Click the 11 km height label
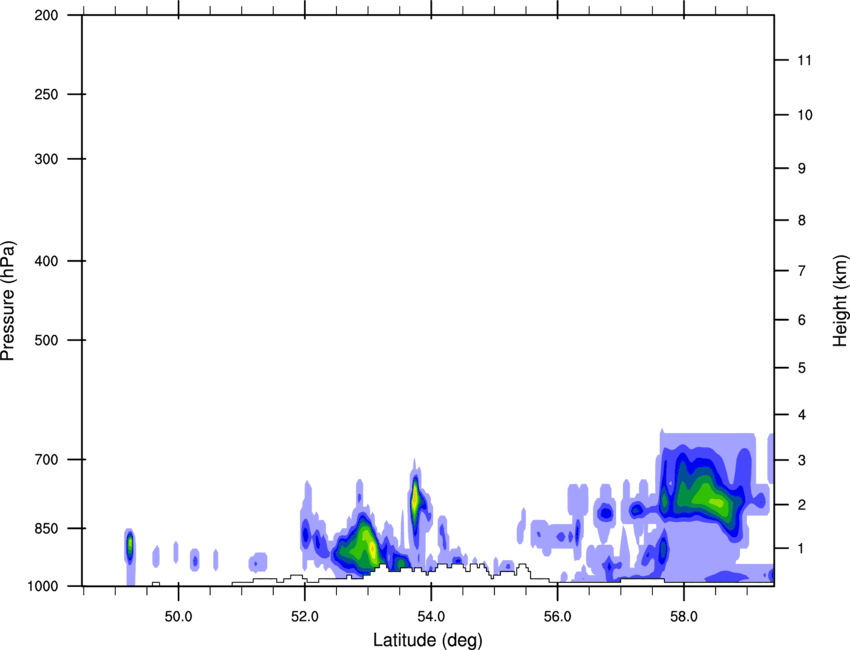 click(804, 60)
